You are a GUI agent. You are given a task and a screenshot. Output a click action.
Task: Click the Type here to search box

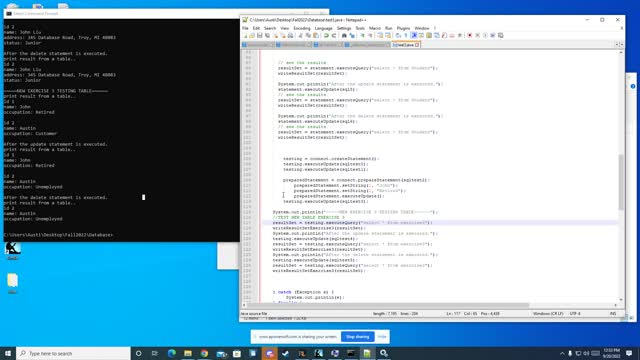pyautogui.click(x=73, y=353)
